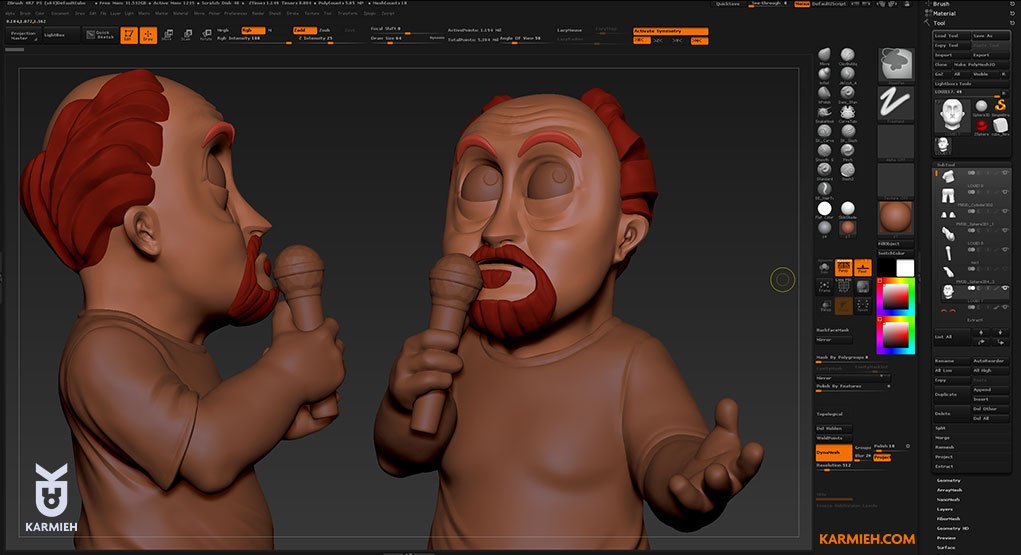Toggle Persp perspective view
This screenshot has width=1021, height=555.
tap(843, 267)
